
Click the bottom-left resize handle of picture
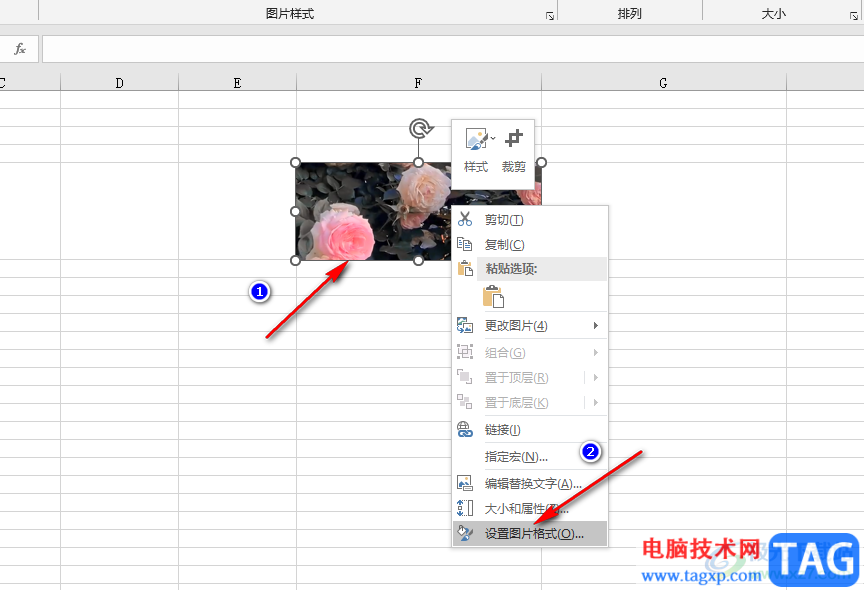295,261
